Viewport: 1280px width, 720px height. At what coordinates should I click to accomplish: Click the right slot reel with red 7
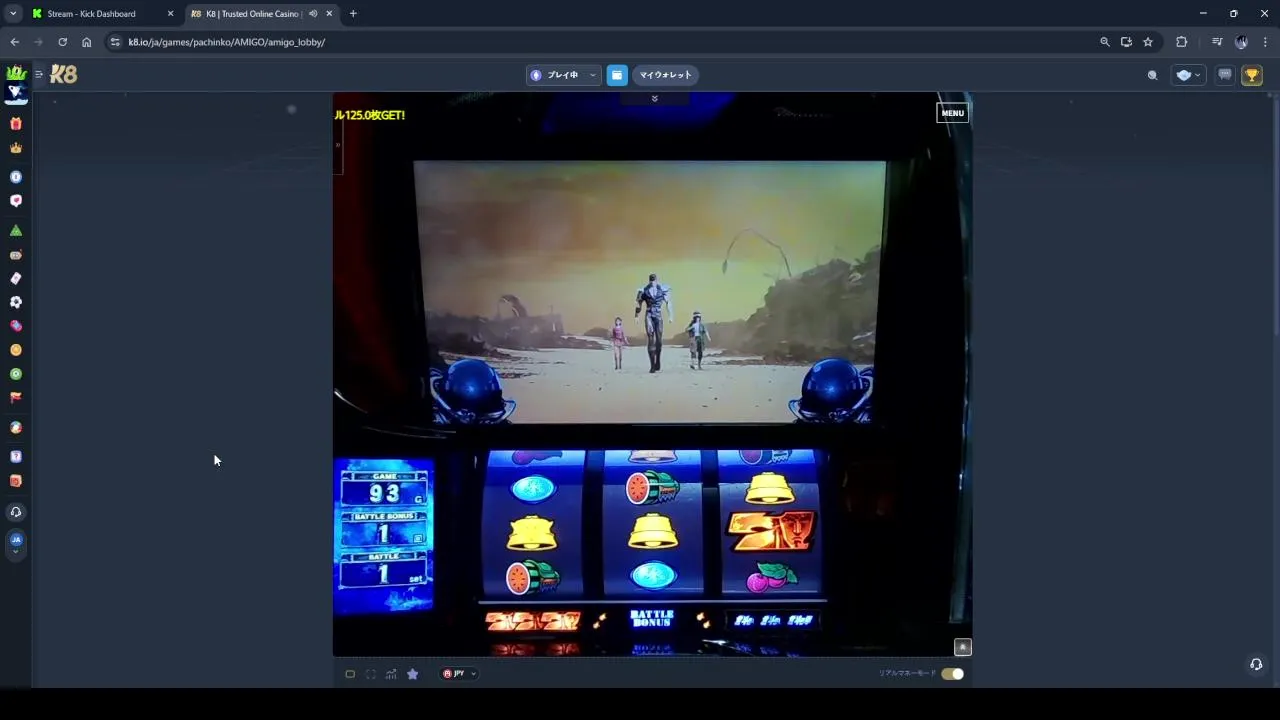(769, 524)
